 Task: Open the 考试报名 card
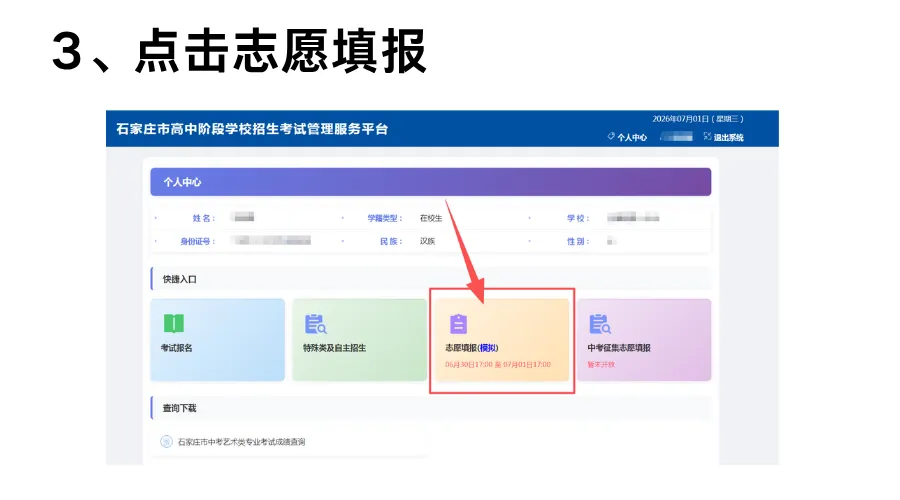218,339
